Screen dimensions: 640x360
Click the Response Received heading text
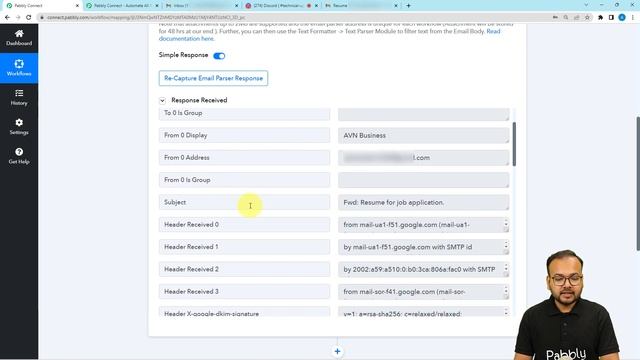199,100
